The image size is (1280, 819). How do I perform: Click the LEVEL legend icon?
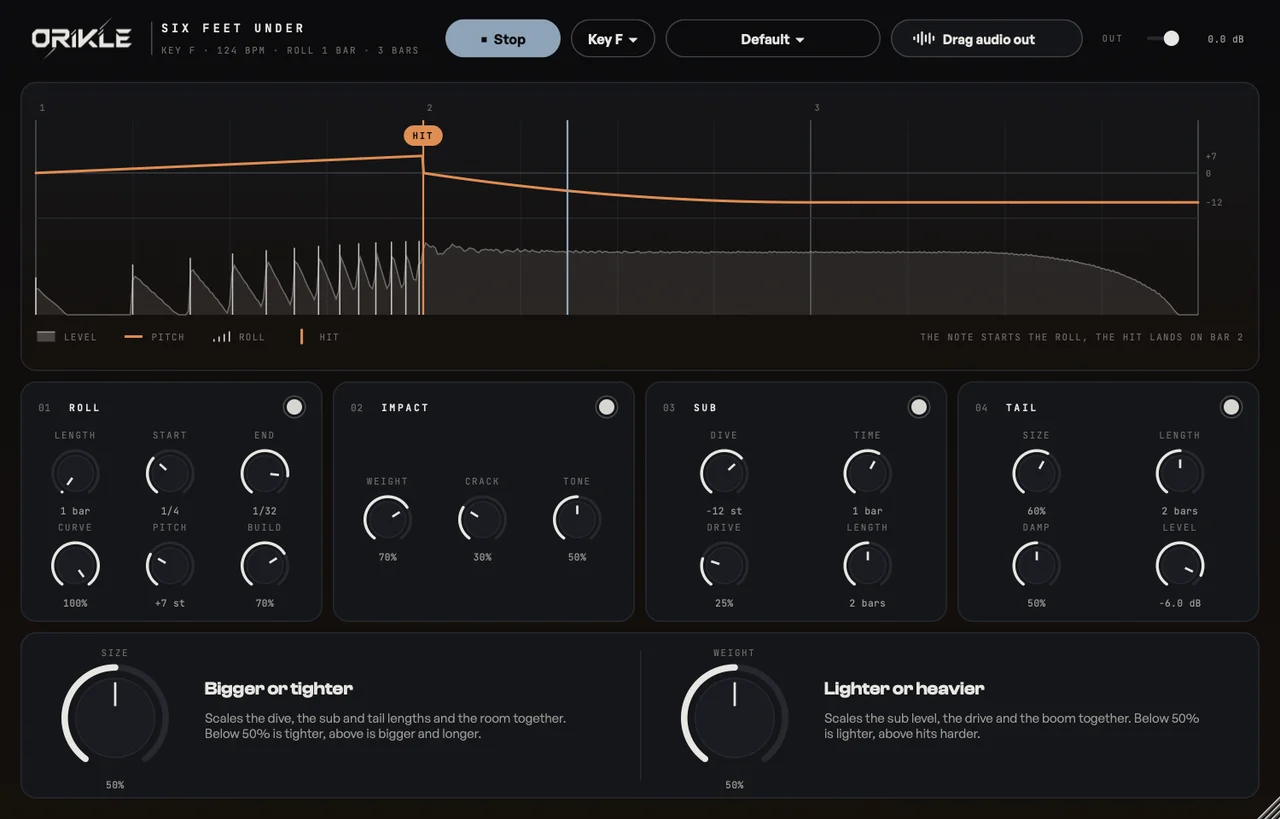pyautogui.click(x=46, y=337)
